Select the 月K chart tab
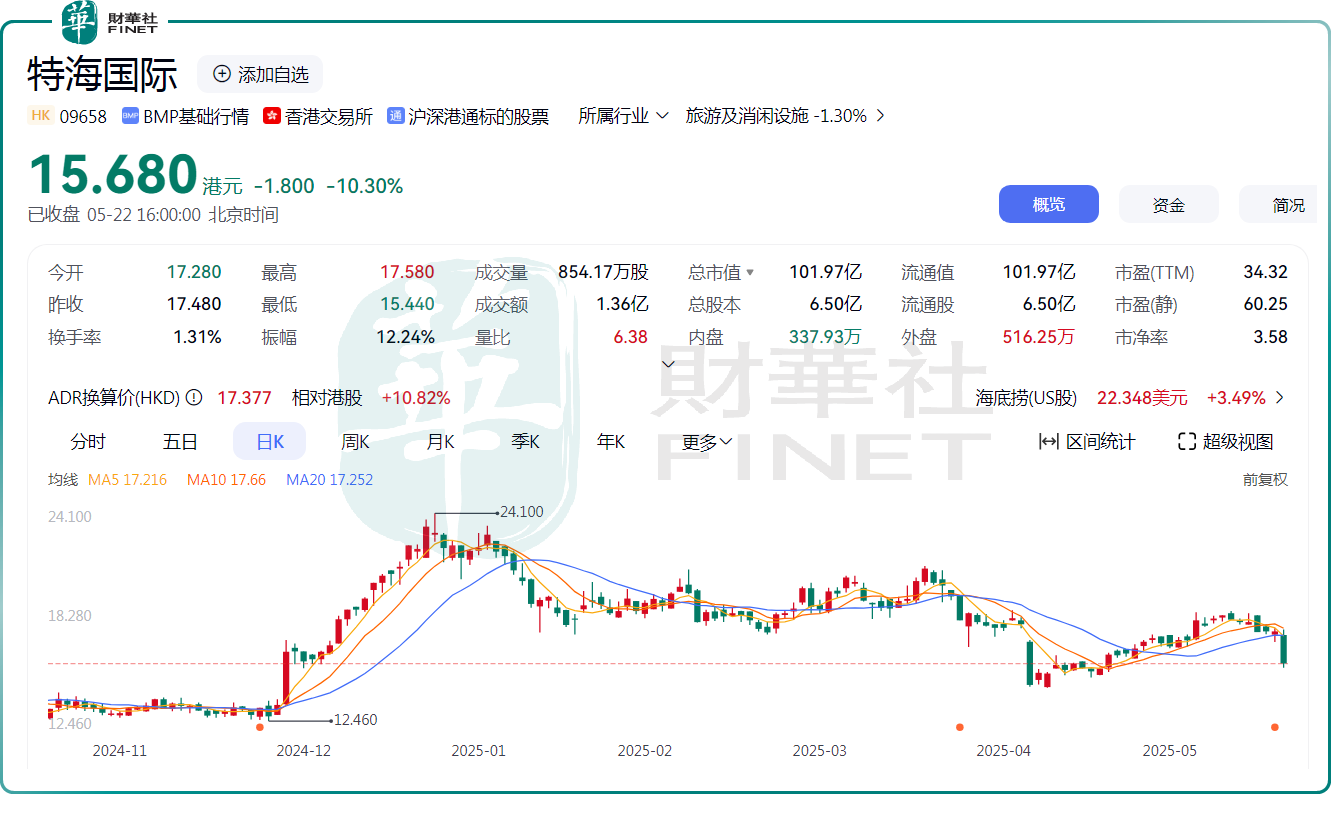Screen dimensions: 1331x814 440,441
